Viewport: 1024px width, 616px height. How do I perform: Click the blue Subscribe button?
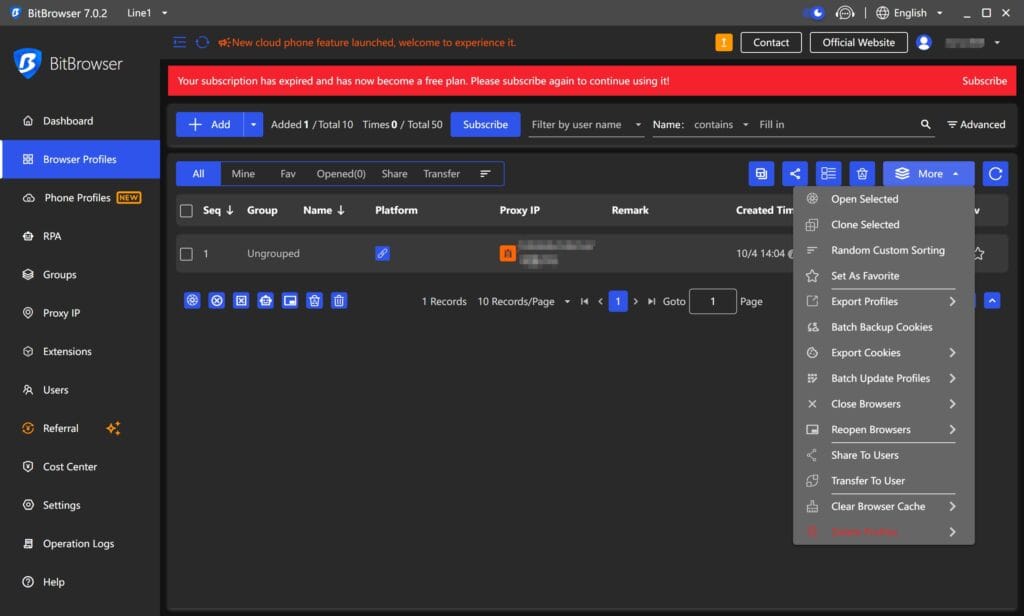[485, 124]
